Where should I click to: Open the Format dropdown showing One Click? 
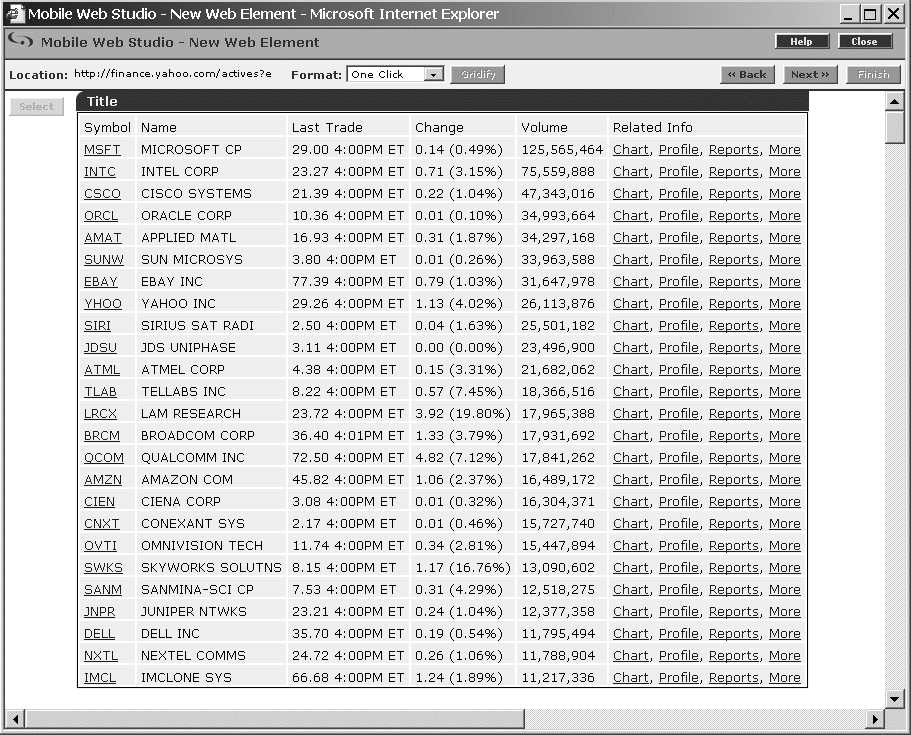(395, 74)
